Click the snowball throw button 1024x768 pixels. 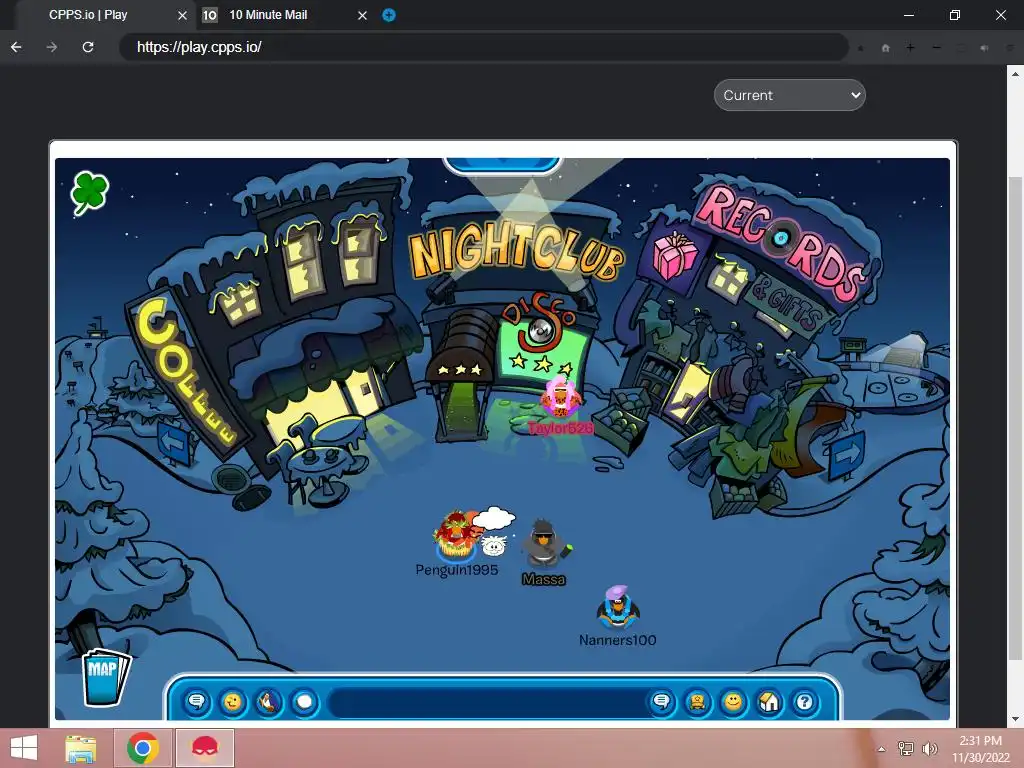coord(304,702)
